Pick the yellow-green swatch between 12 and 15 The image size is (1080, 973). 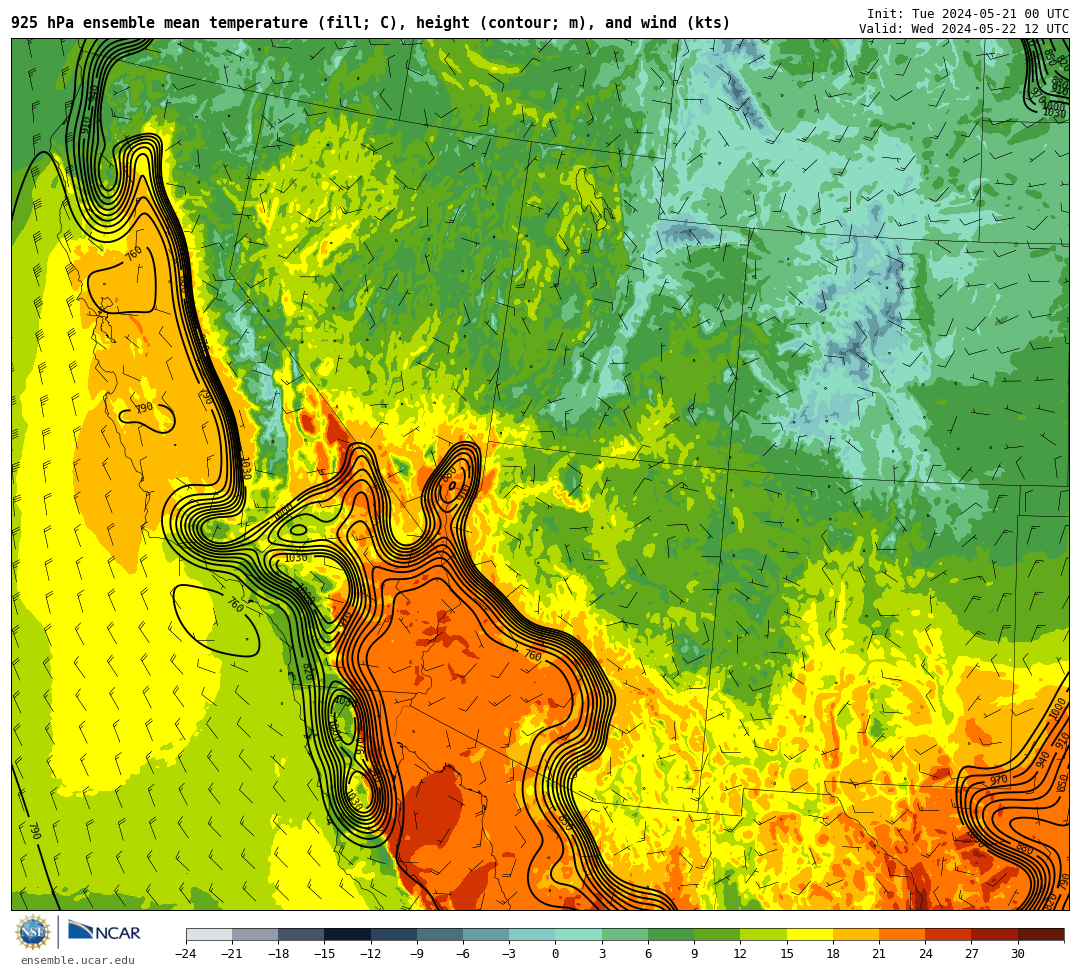(x=763, y=934)
